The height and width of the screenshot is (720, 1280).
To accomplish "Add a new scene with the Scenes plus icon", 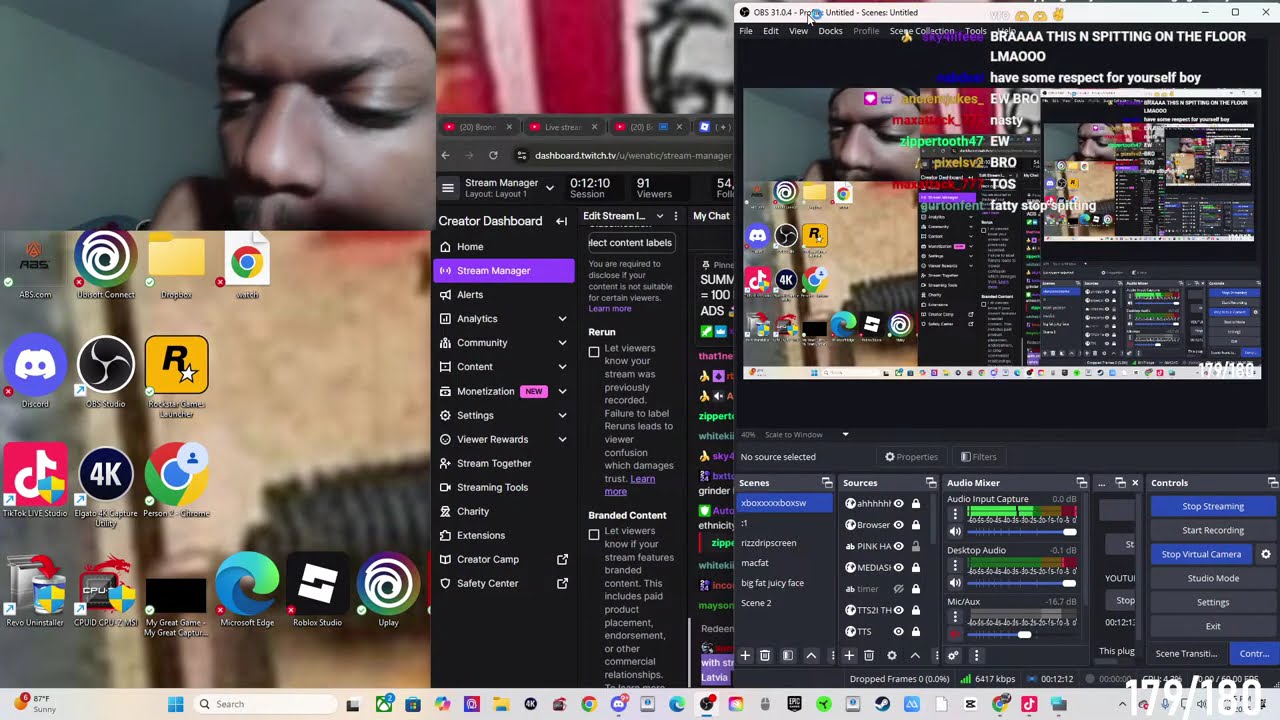I will click(745, 655).
